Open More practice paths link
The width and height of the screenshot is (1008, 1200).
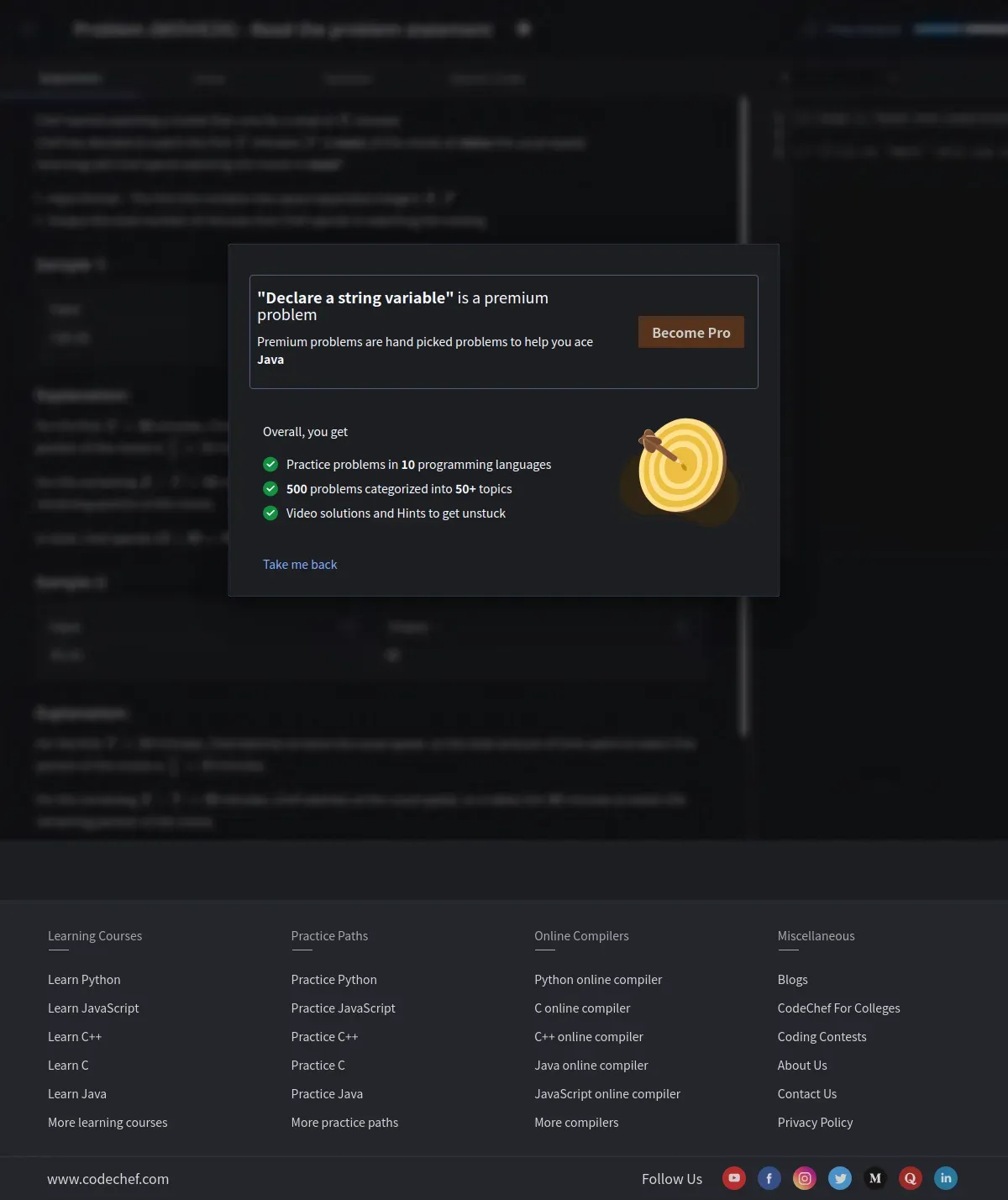pyautogui.click(x=344, y=1122)
